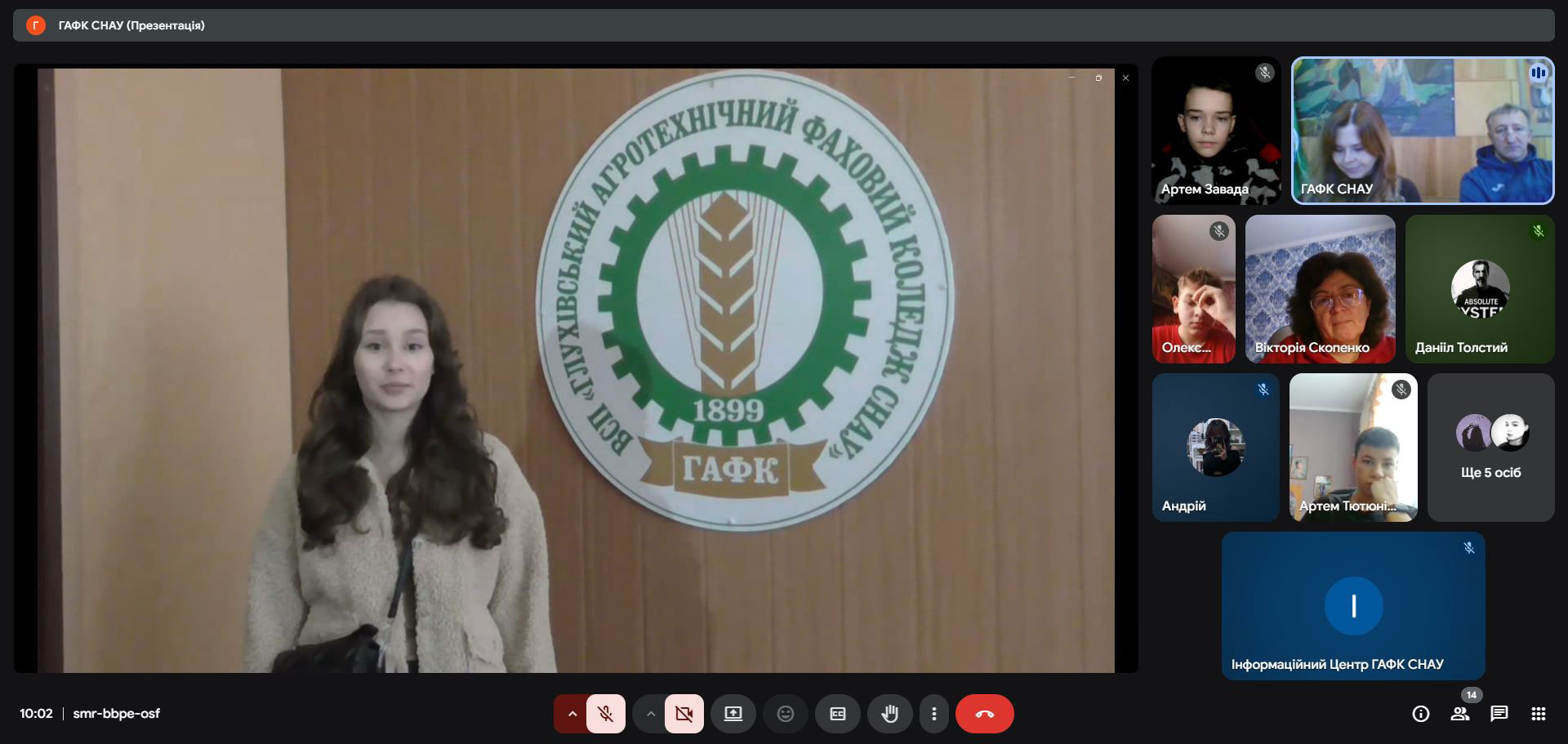Open the activities grid icon
Image resolution: width=1568 pixels, height=744 pixels.
click(1538, 714)
